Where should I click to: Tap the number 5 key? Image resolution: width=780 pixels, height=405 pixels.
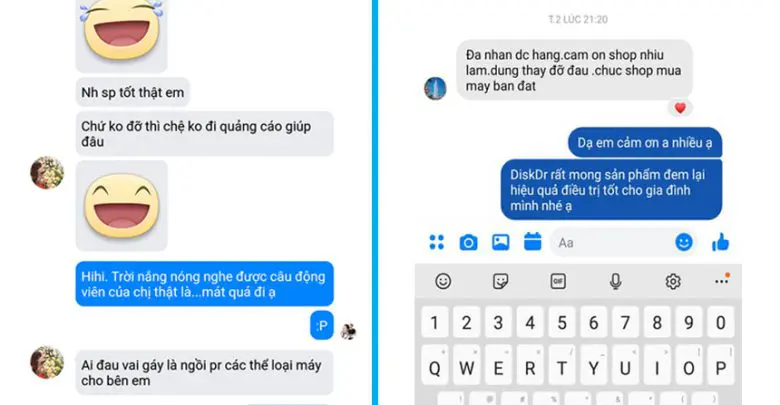(562, 323)
